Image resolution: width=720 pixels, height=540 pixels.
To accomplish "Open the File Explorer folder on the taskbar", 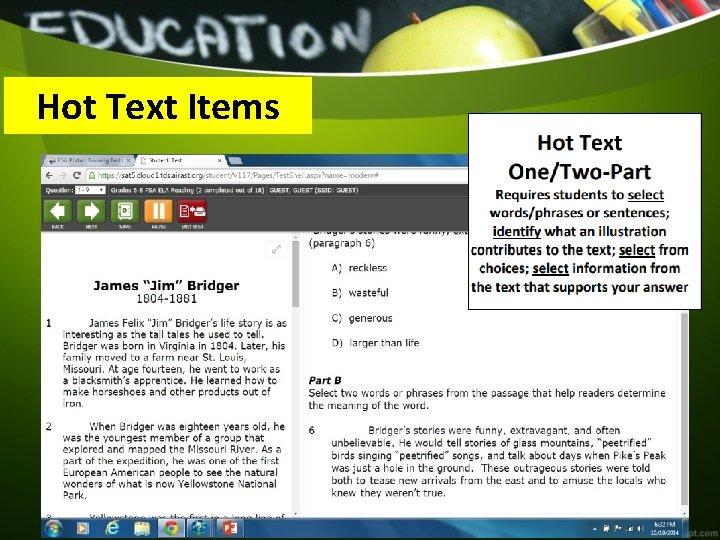I will (142, 529).
